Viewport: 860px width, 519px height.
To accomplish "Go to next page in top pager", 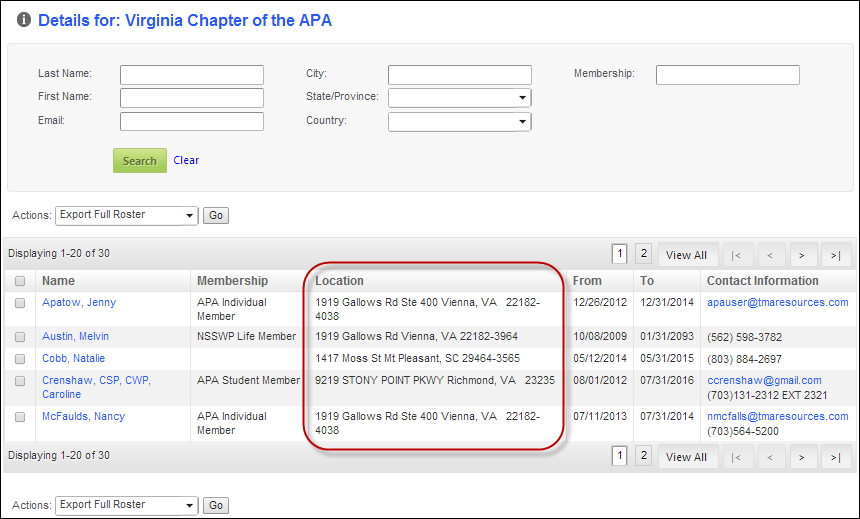I will 802,255.
